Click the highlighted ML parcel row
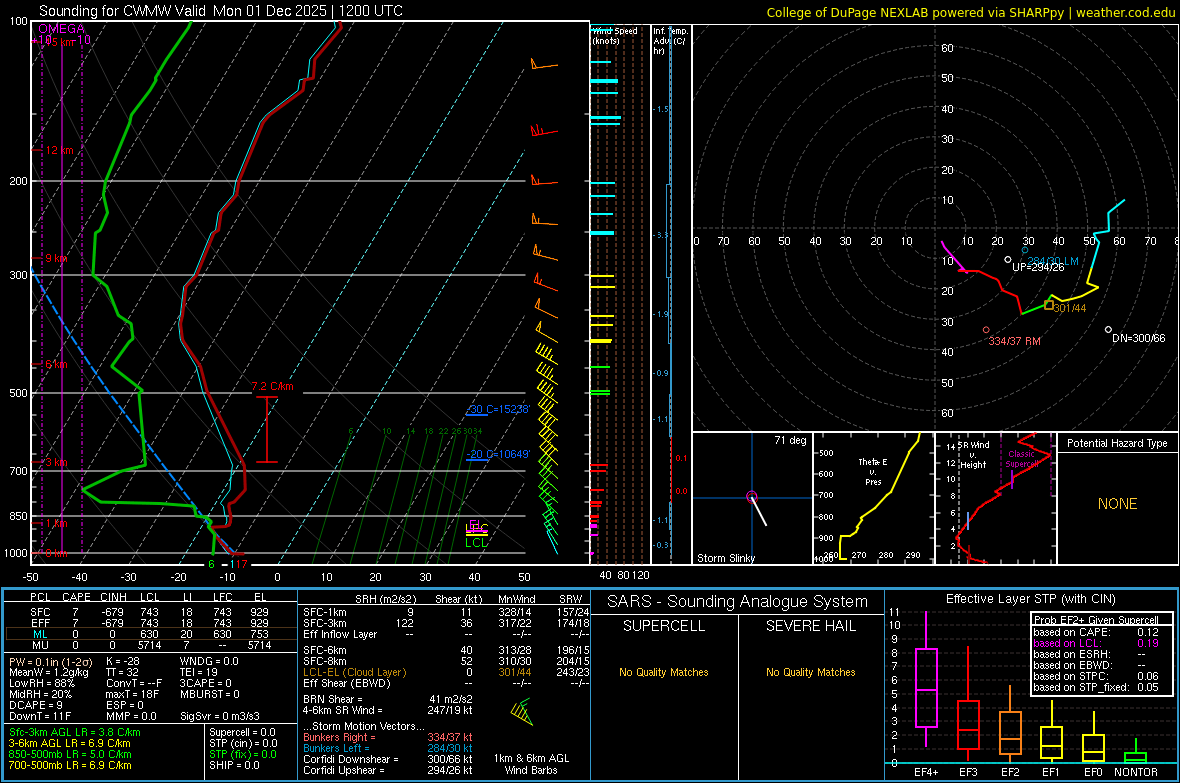 pos(151,634)
